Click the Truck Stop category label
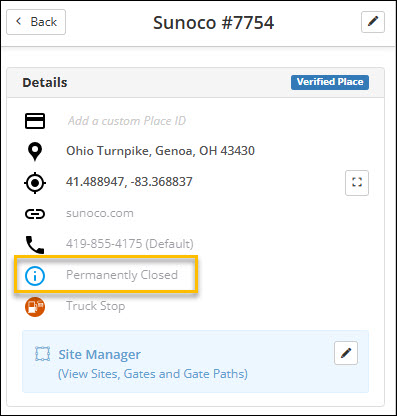The width and height of the screenshot is (397, 416). [96, 306]
